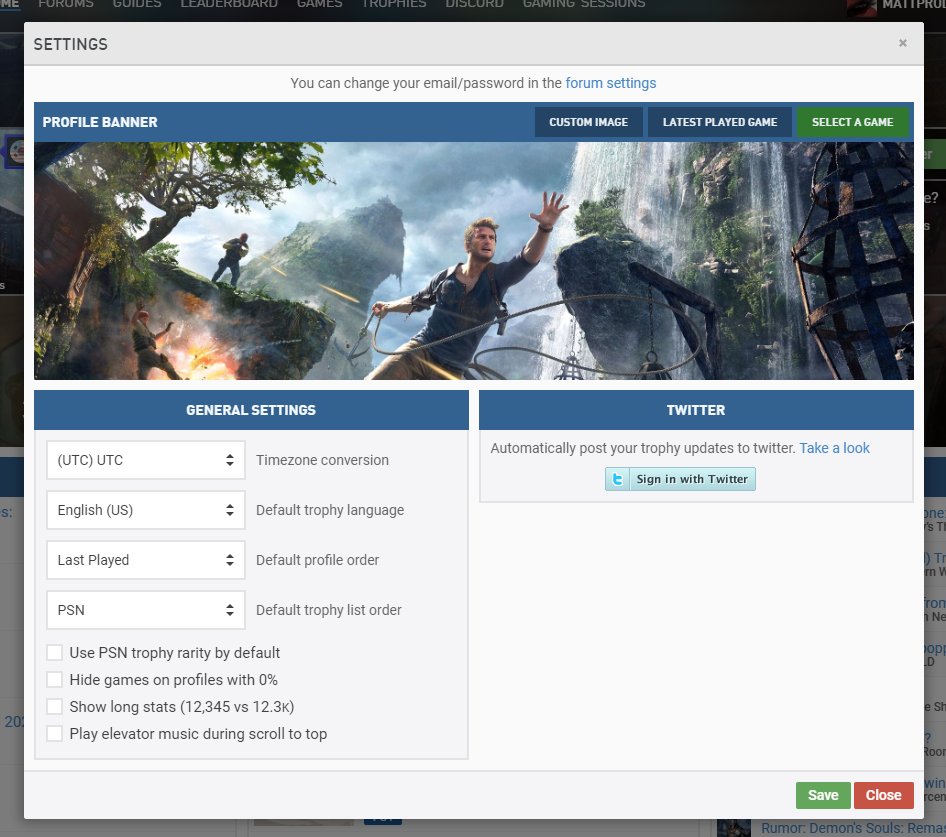Toggle Play elevator music during scroll to top
The width and height of the screenshot is (946, 837).
click(x=54, y=734)
